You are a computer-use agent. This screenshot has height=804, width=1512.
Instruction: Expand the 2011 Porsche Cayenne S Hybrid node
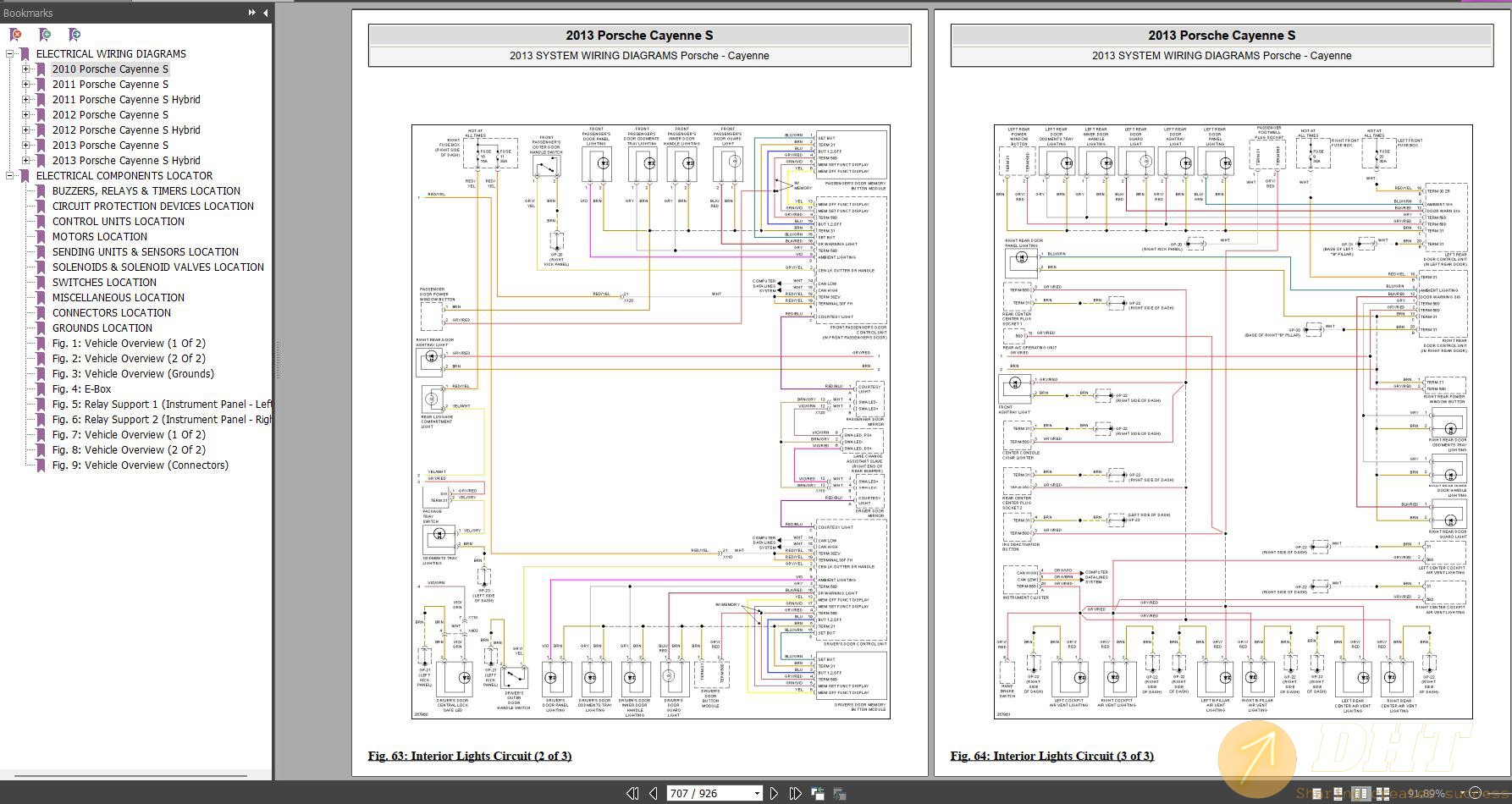(25, 99)
